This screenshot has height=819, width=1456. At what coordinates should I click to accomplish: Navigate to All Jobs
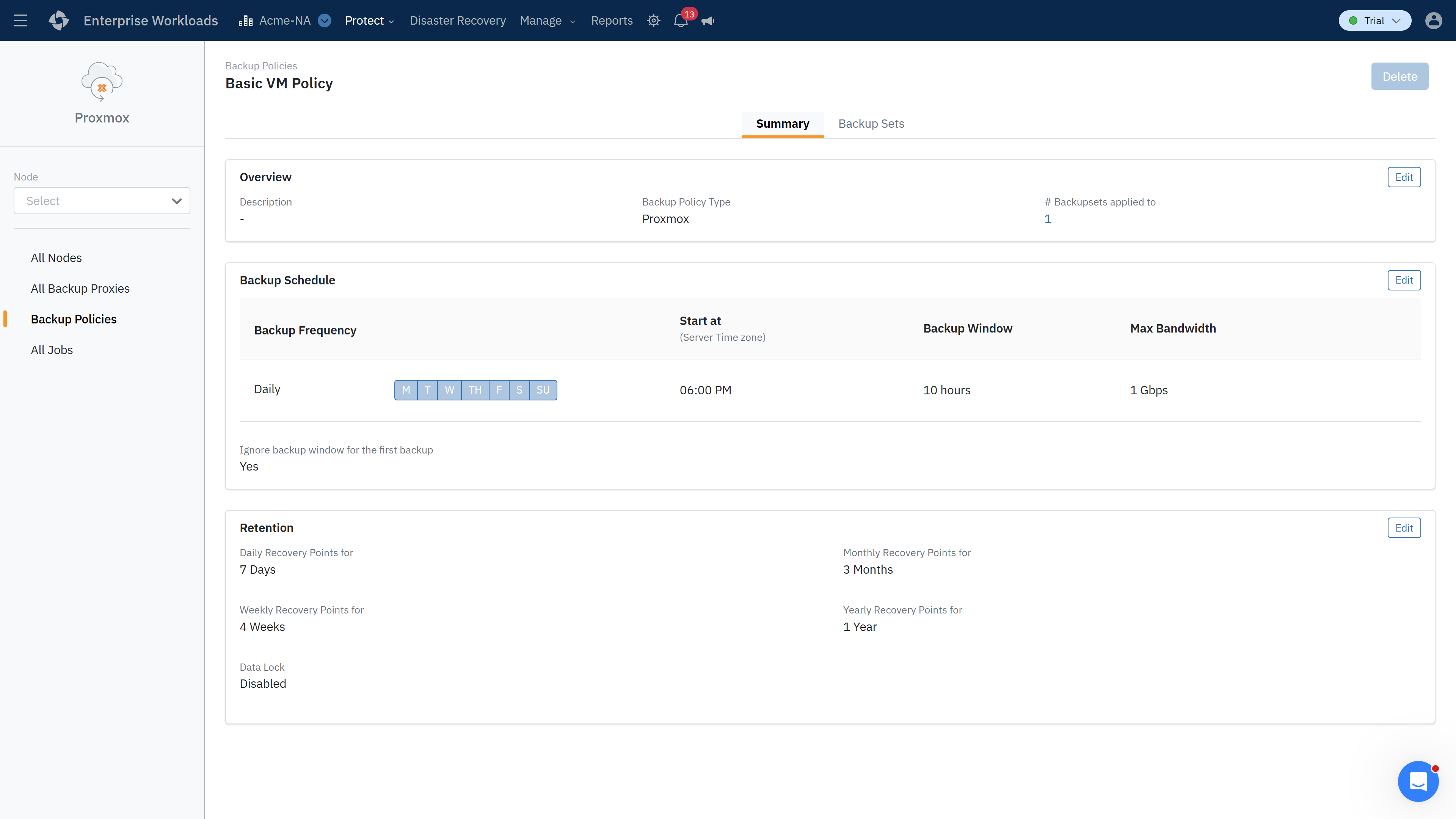[x=52, y=350]
